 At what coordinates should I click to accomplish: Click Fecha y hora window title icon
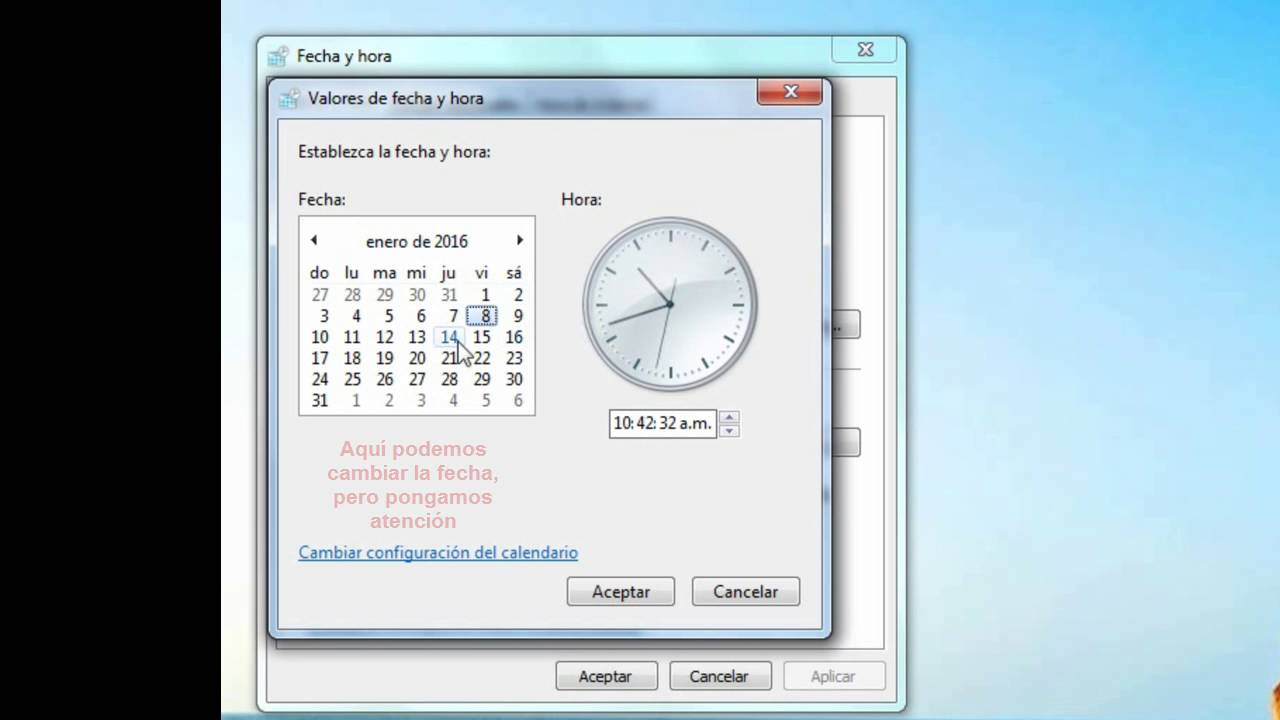pos(278,56)
